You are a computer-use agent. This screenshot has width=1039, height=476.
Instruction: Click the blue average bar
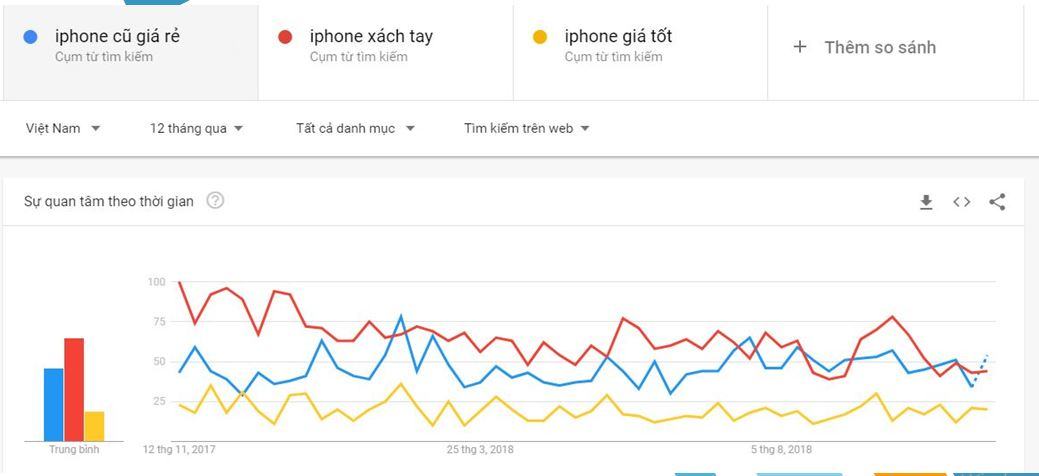pyautogui.click(x=54, y=404)
